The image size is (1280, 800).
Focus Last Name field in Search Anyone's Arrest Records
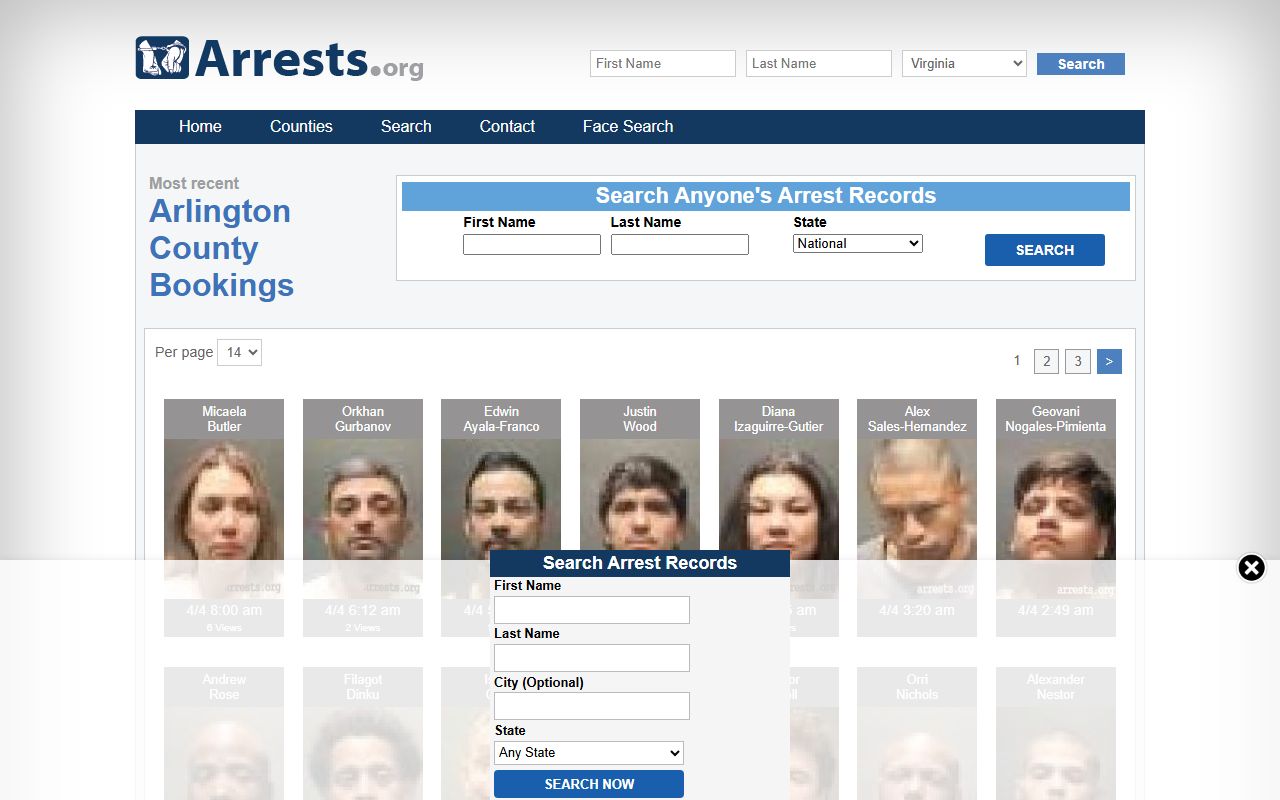(x=680, y=244)
